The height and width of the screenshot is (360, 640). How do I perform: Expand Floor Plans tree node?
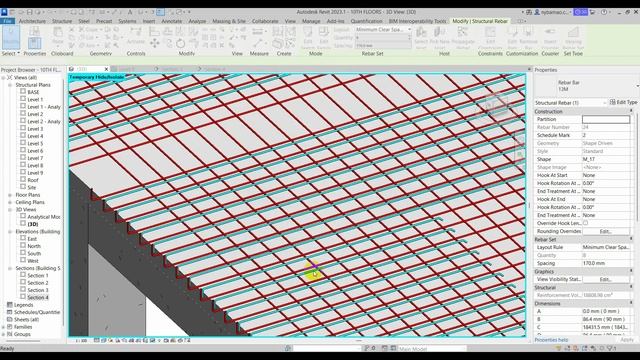[x=10, y=195]
